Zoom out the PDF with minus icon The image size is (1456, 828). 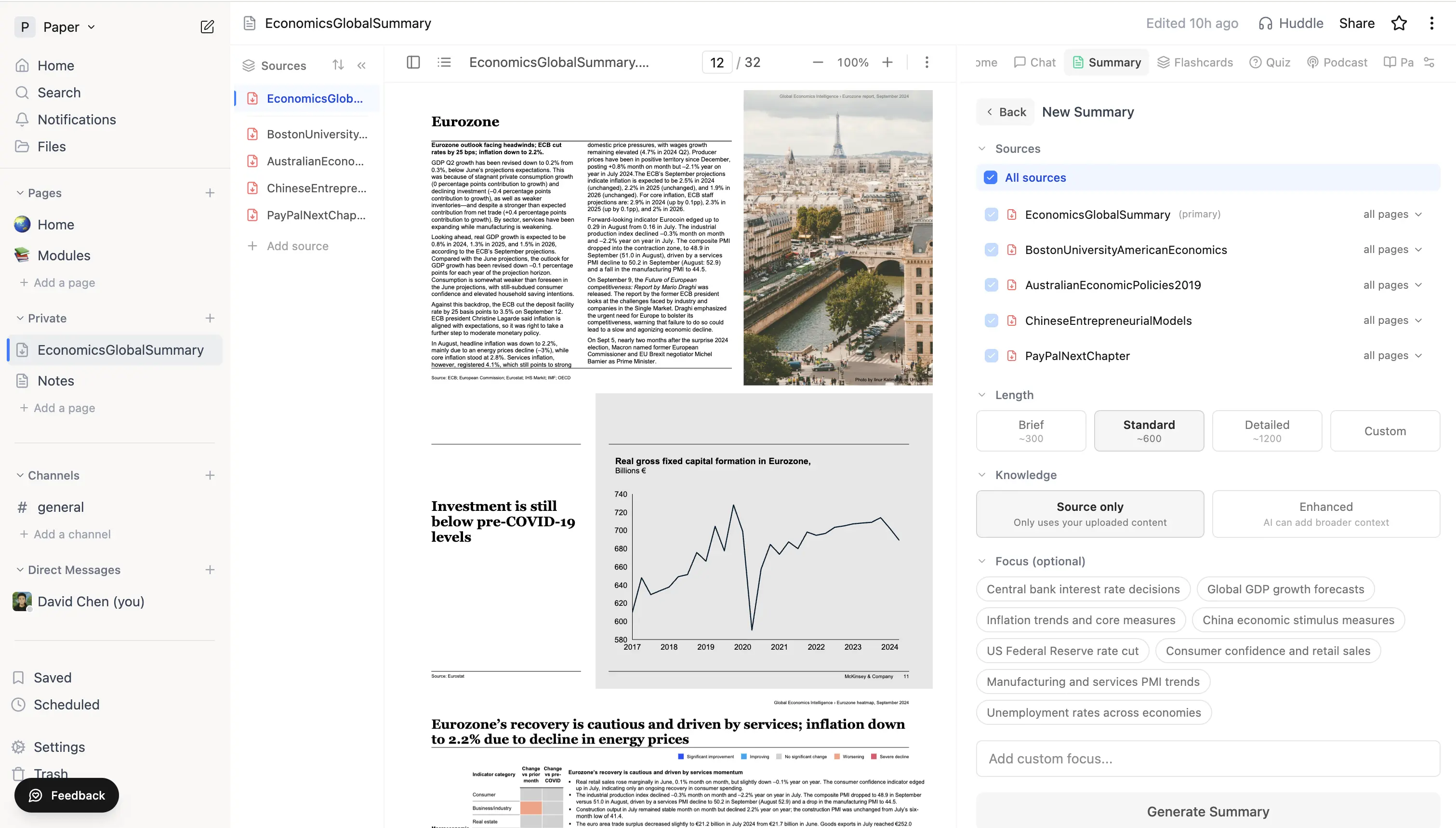click(x=818, y=62)
